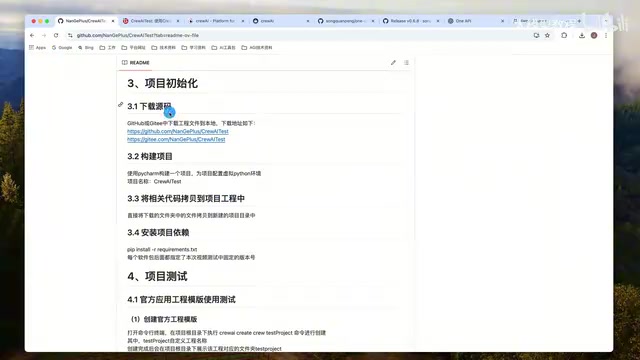This screenshot has height=360, width=640.
Task: Open the README outline list icon
Action: pos(406,63)
